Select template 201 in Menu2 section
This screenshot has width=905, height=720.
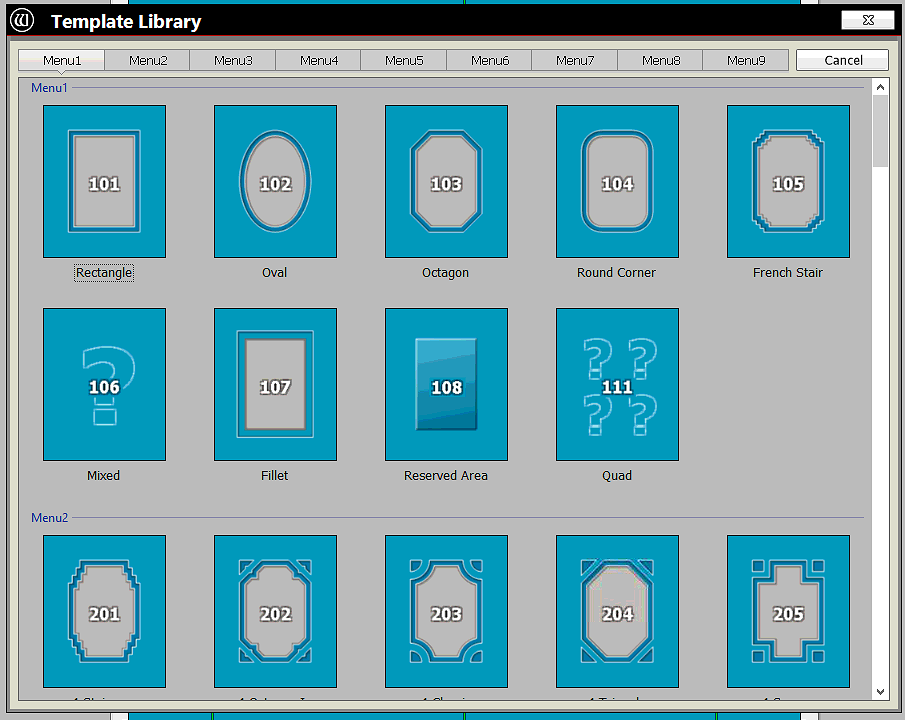(x=104, y=612)
